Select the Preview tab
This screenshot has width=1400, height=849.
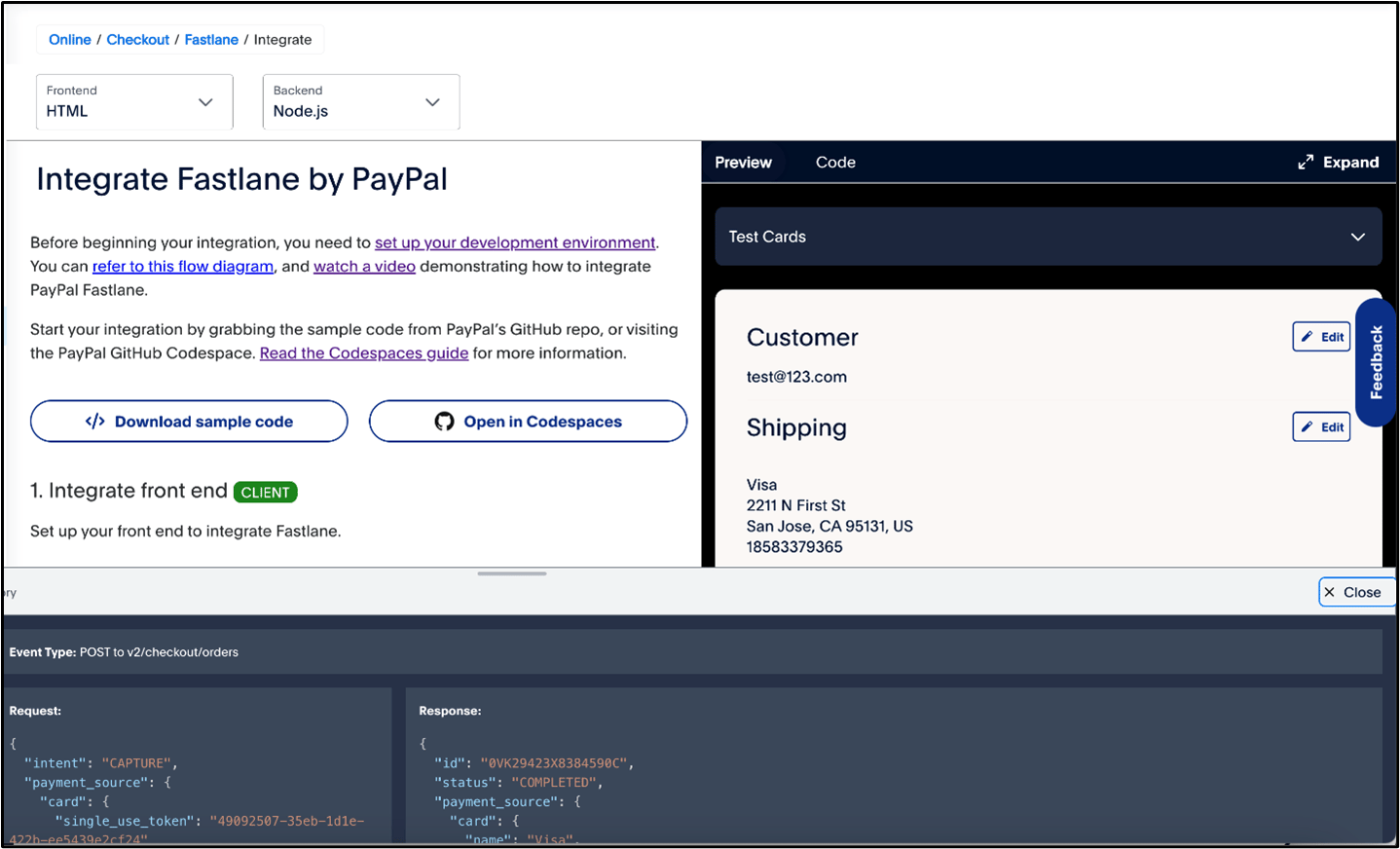[743, 163]
